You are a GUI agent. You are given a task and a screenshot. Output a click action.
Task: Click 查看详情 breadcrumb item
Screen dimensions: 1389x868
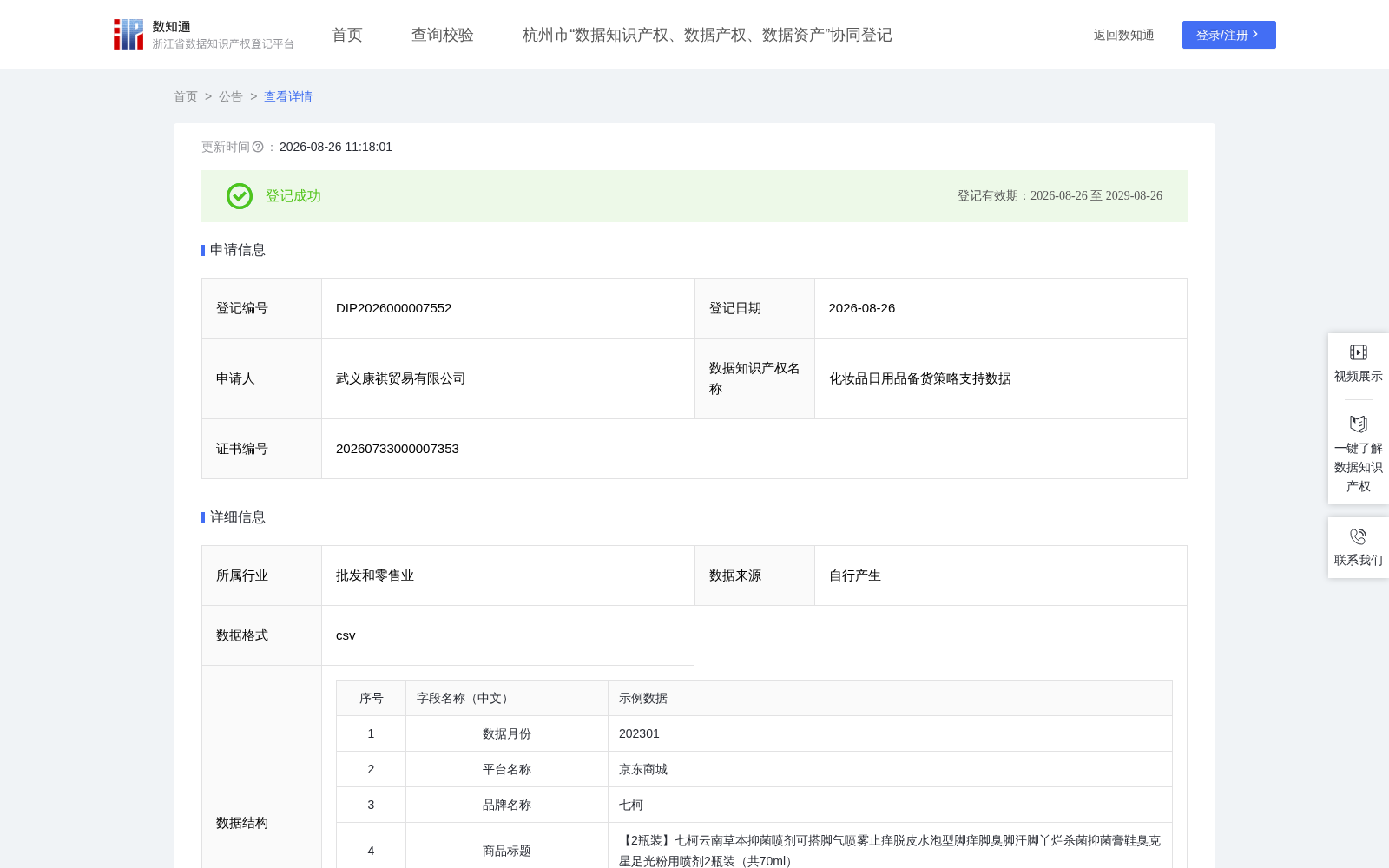pos(288,96)
